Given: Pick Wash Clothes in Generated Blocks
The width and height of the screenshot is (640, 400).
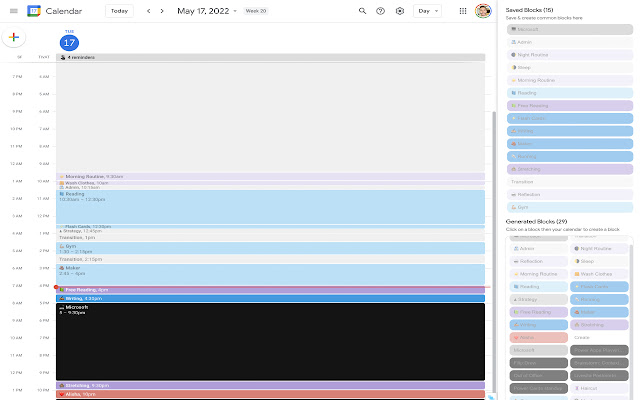Looking at the screenshot, I should click(x=599, y=274).
